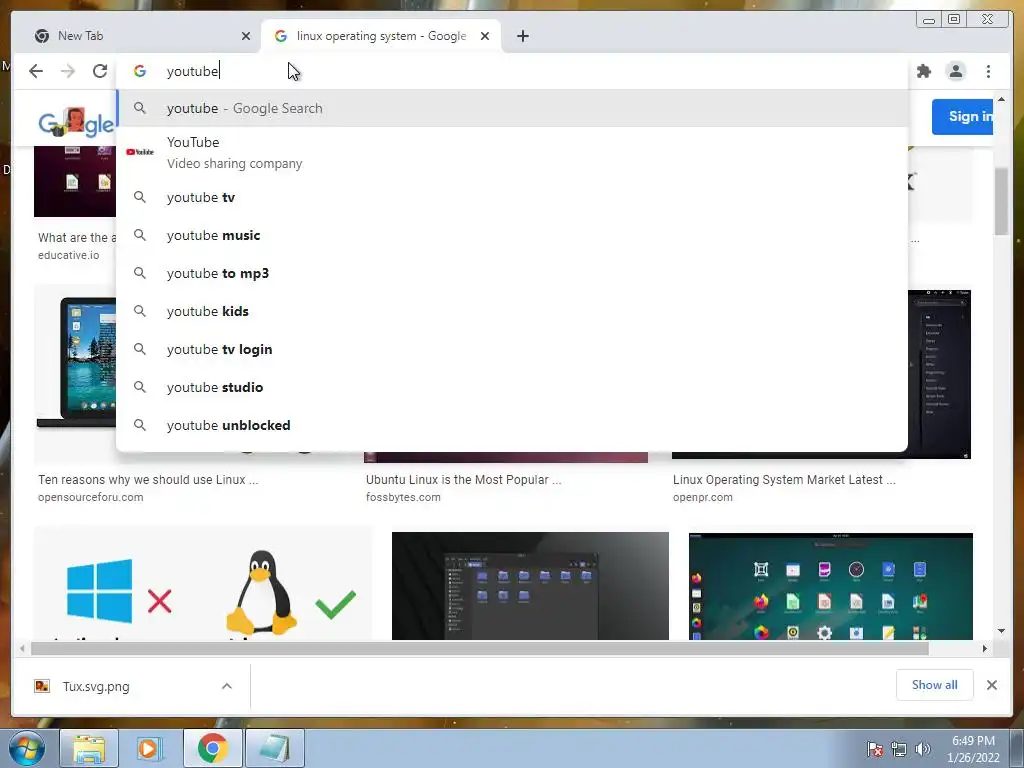Screen dimensions: 1024x768
Task: Go back with the browser back arrow
Action: [x=36, y=71]
